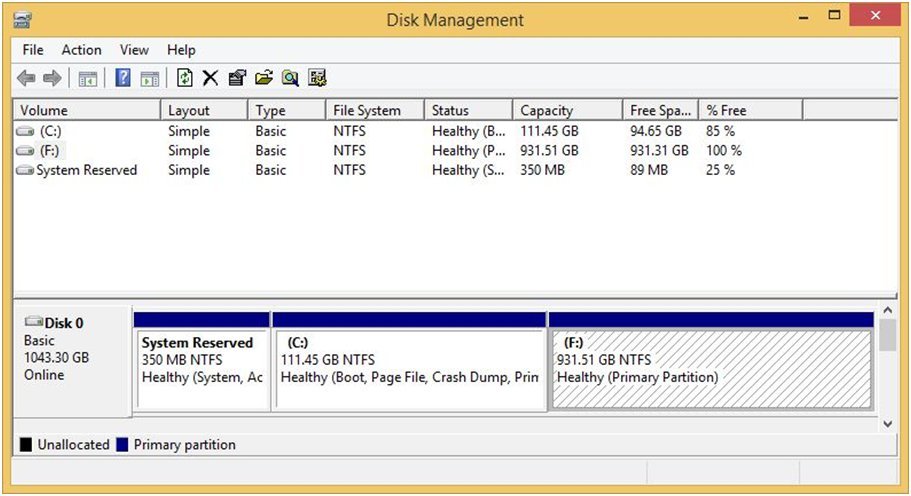
Task: Click the open folder toolbar icon
Action: tap(264, 78)
